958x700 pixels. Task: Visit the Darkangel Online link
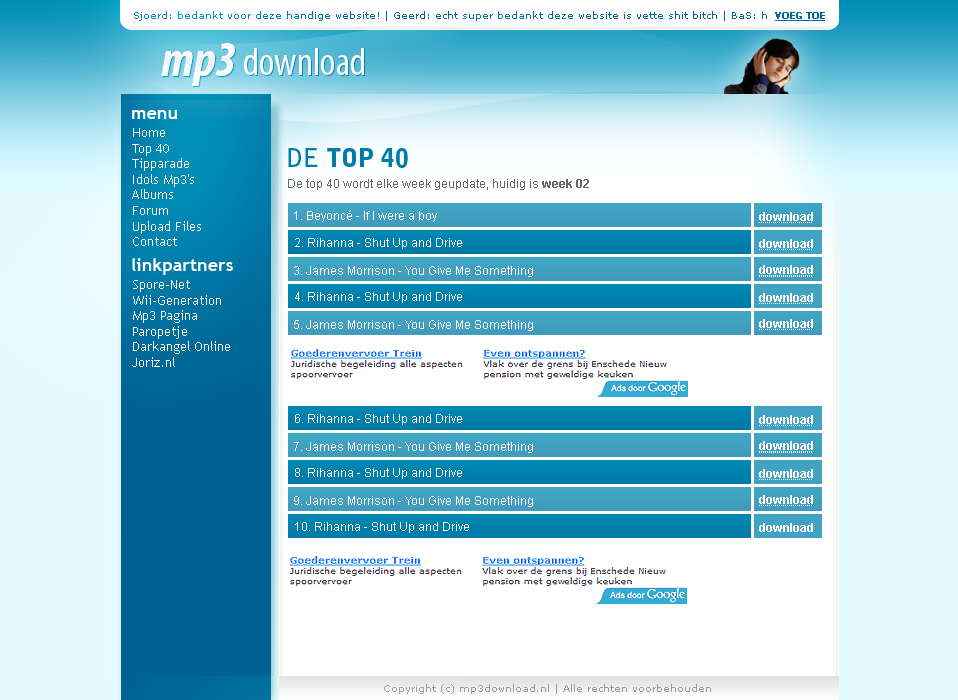[181, 347]
